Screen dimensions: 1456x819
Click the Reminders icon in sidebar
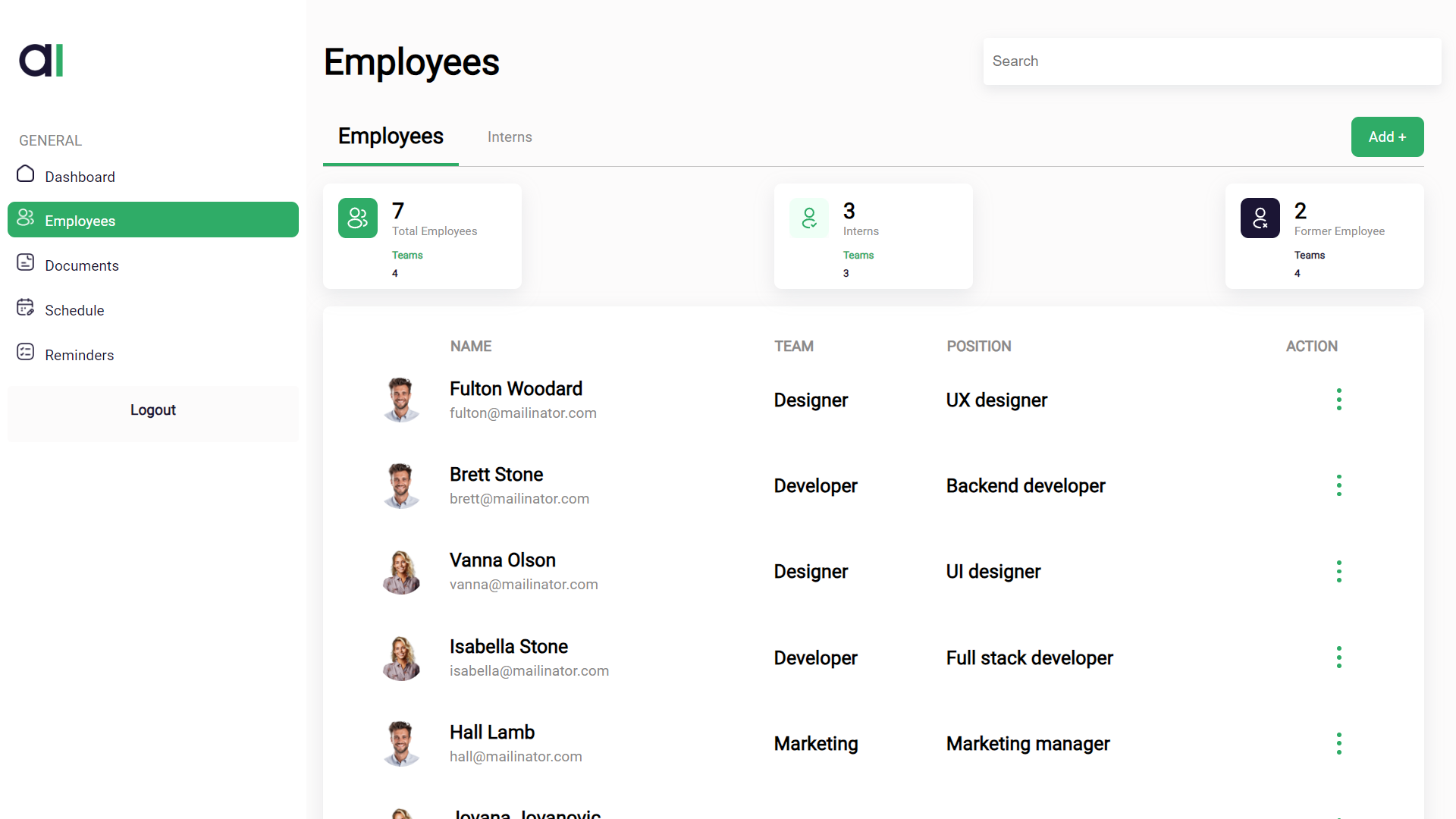26,352
